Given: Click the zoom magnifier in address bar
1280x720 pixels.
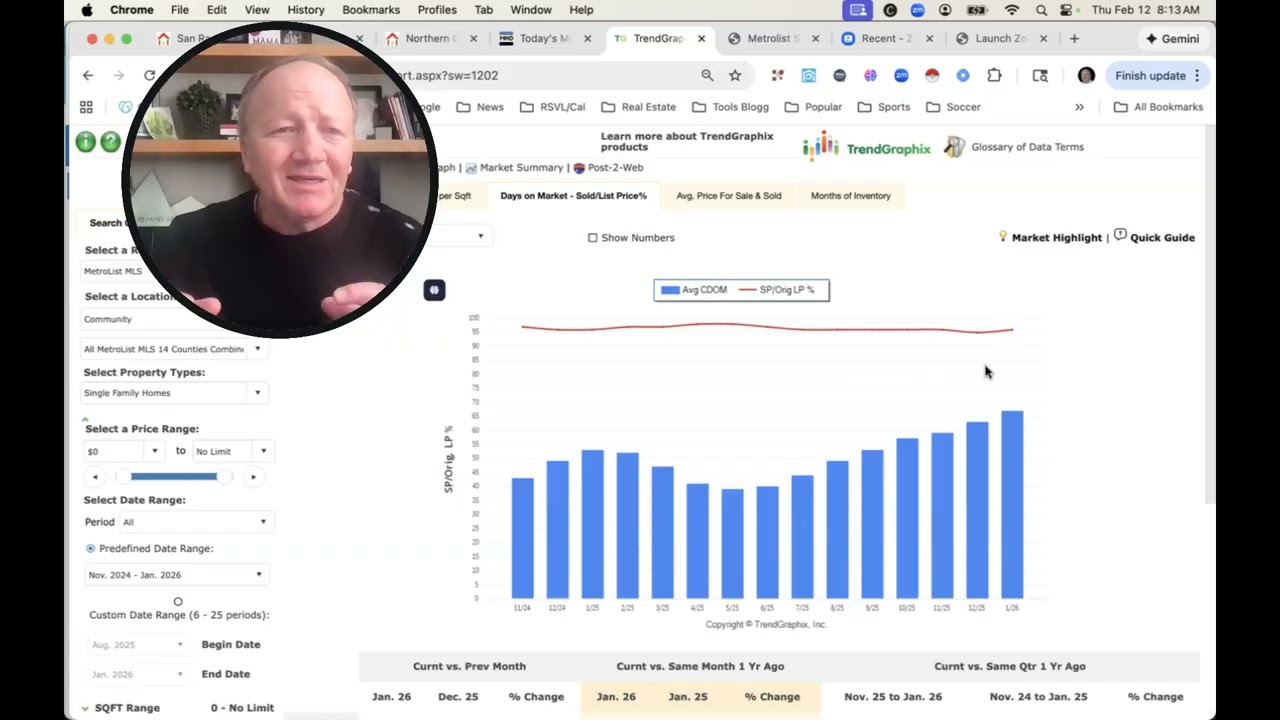Looking at the screenshot, I should pyautogui.click(x=707, y=75).
